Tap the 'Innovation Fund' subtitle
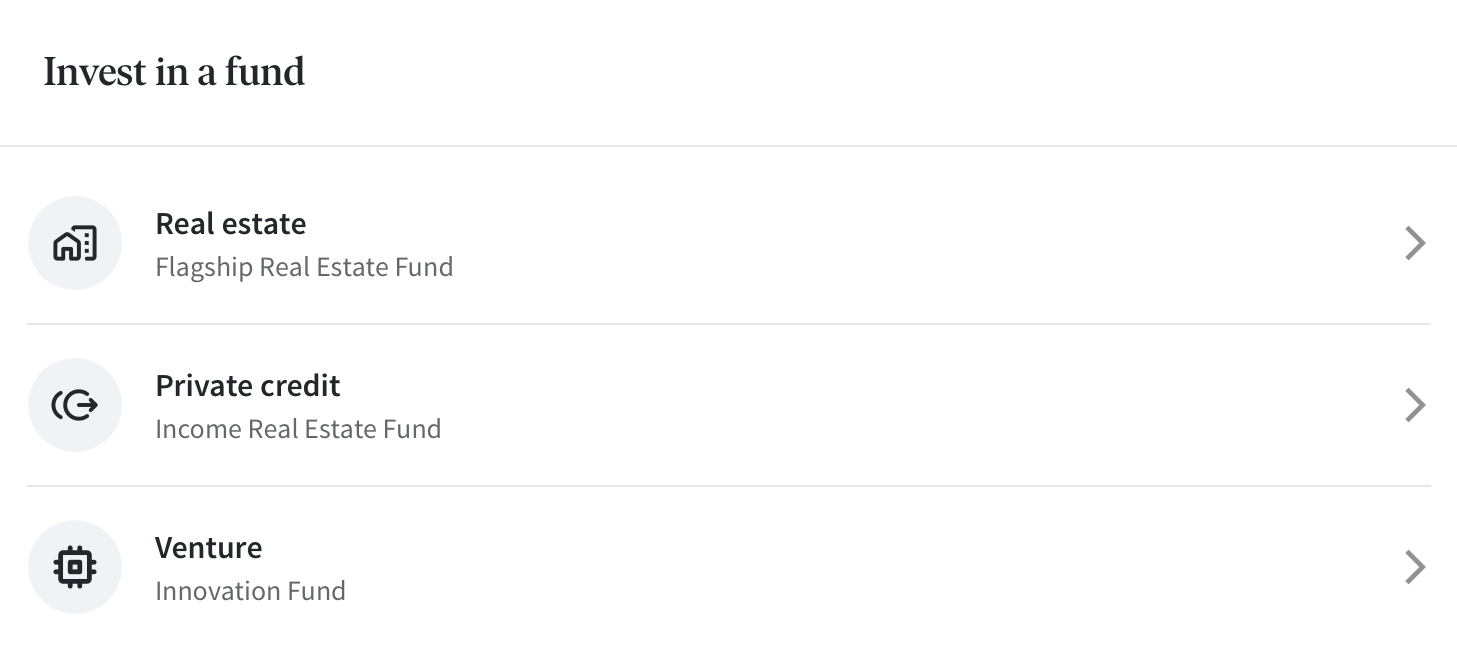The image size is (1457, 658). (x=250, y=591)
